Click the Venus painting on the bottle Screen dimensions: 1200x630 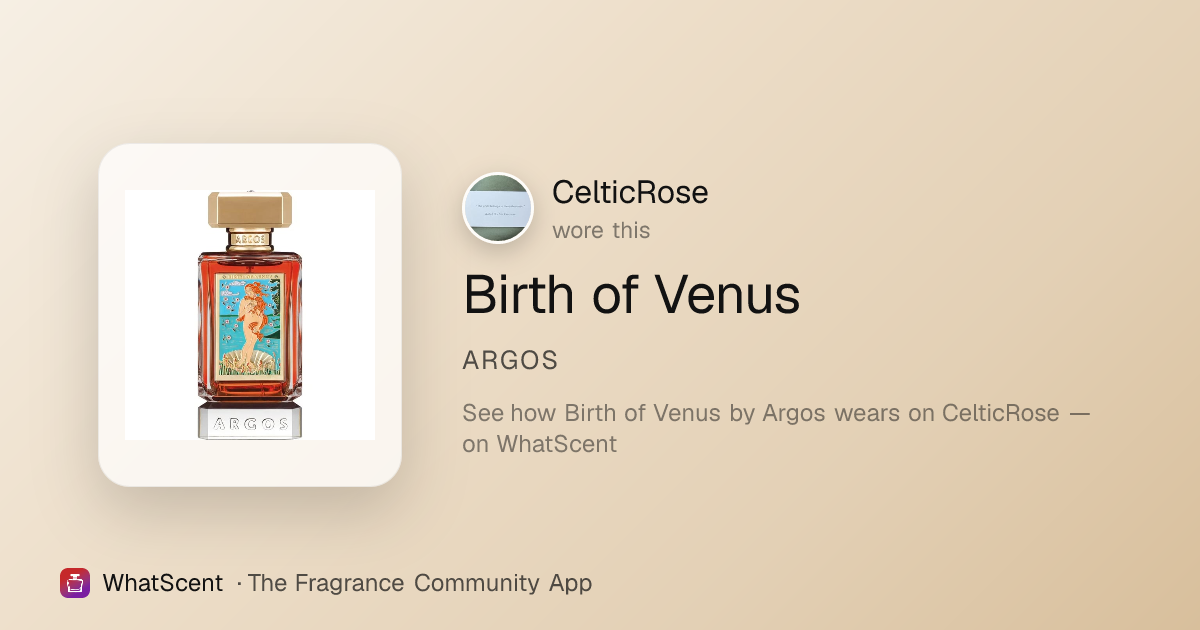point(250,323)
